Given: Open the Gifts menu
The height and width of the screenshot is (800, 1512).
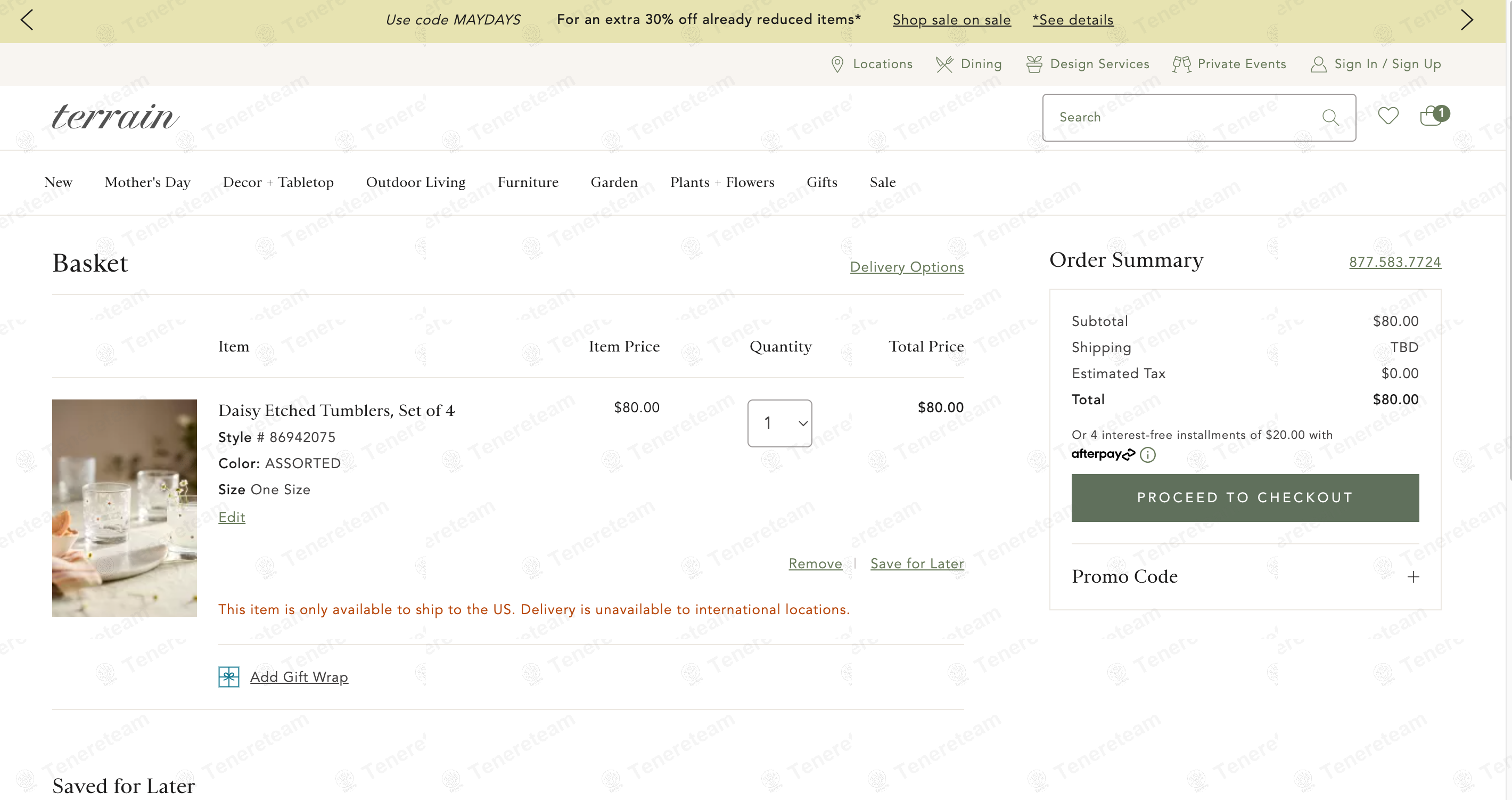Looking at the screenshot, I should (x=821, y=183).
